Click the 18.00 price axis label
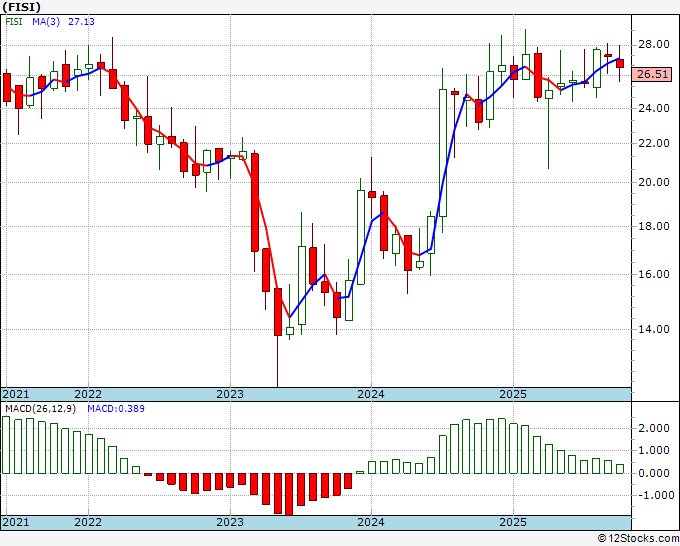Viewport: 680px width, 546px height. (654, 226)
